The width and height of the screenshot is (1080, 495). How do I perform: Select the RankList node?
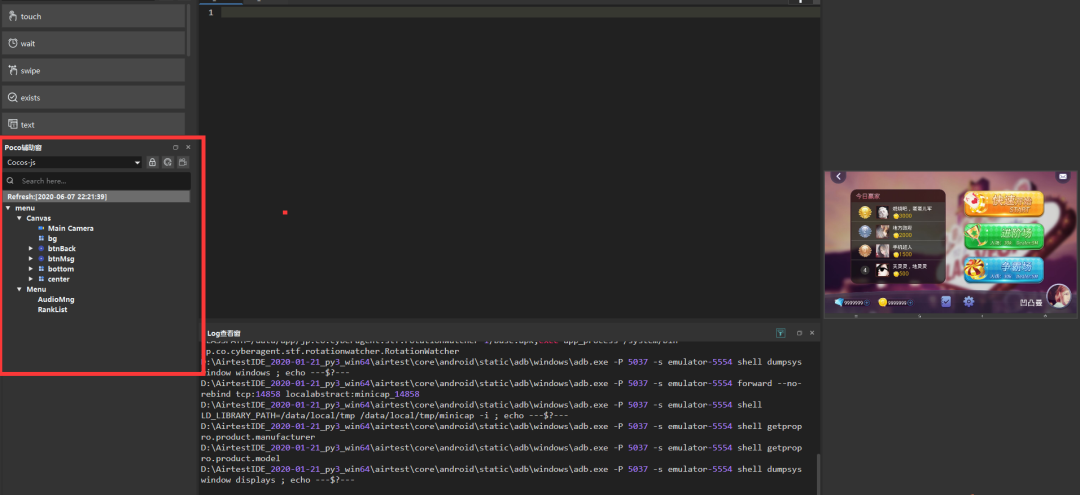[52, 310]
